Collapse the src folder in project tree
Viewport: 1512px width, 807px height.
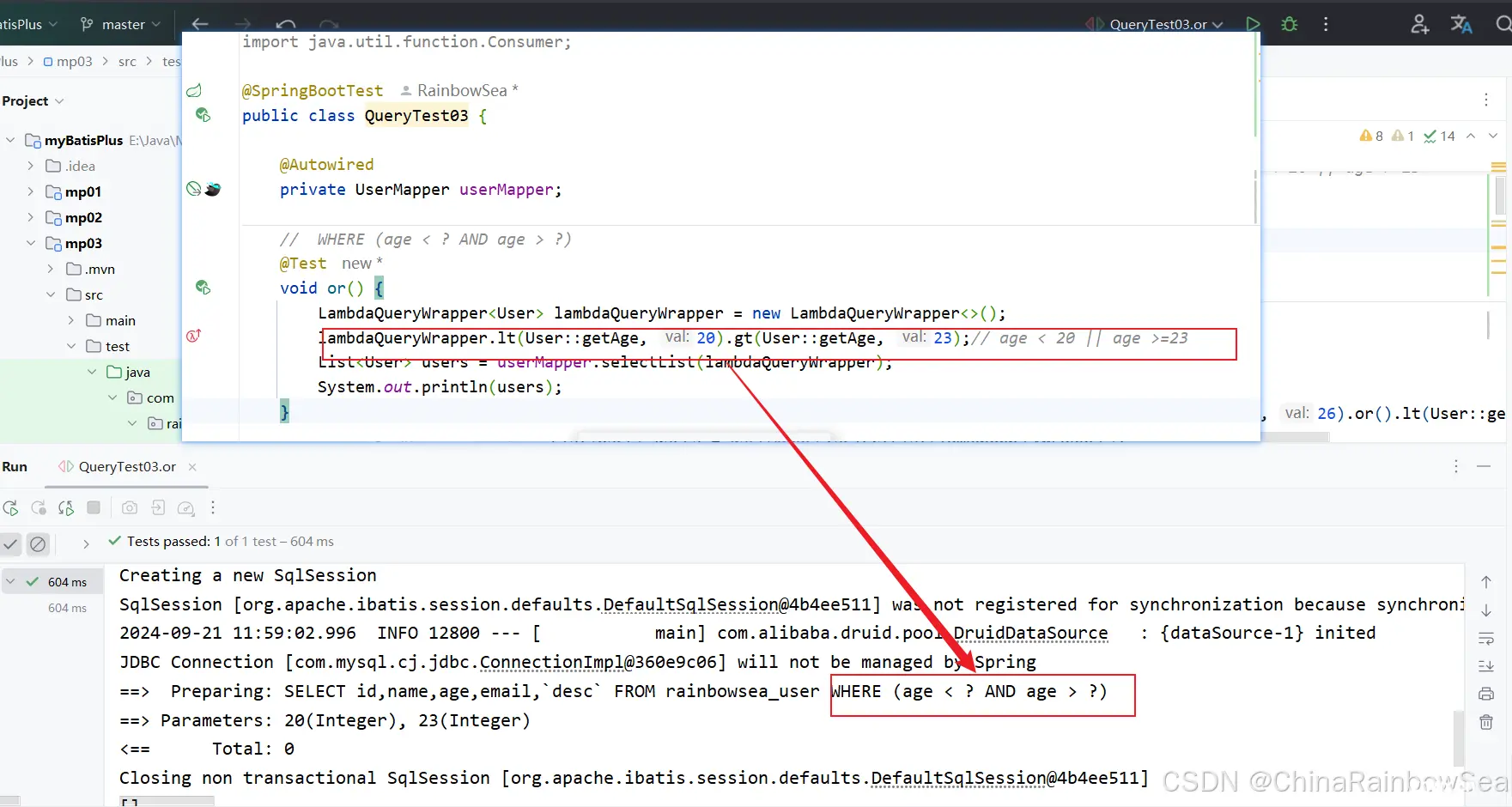click(x=51, y=294)
